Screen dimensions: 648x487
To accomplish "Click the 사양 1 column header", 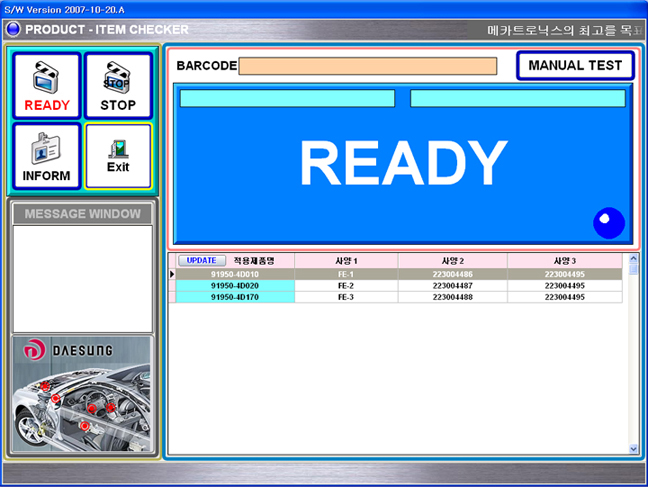I will click(346, 261).
